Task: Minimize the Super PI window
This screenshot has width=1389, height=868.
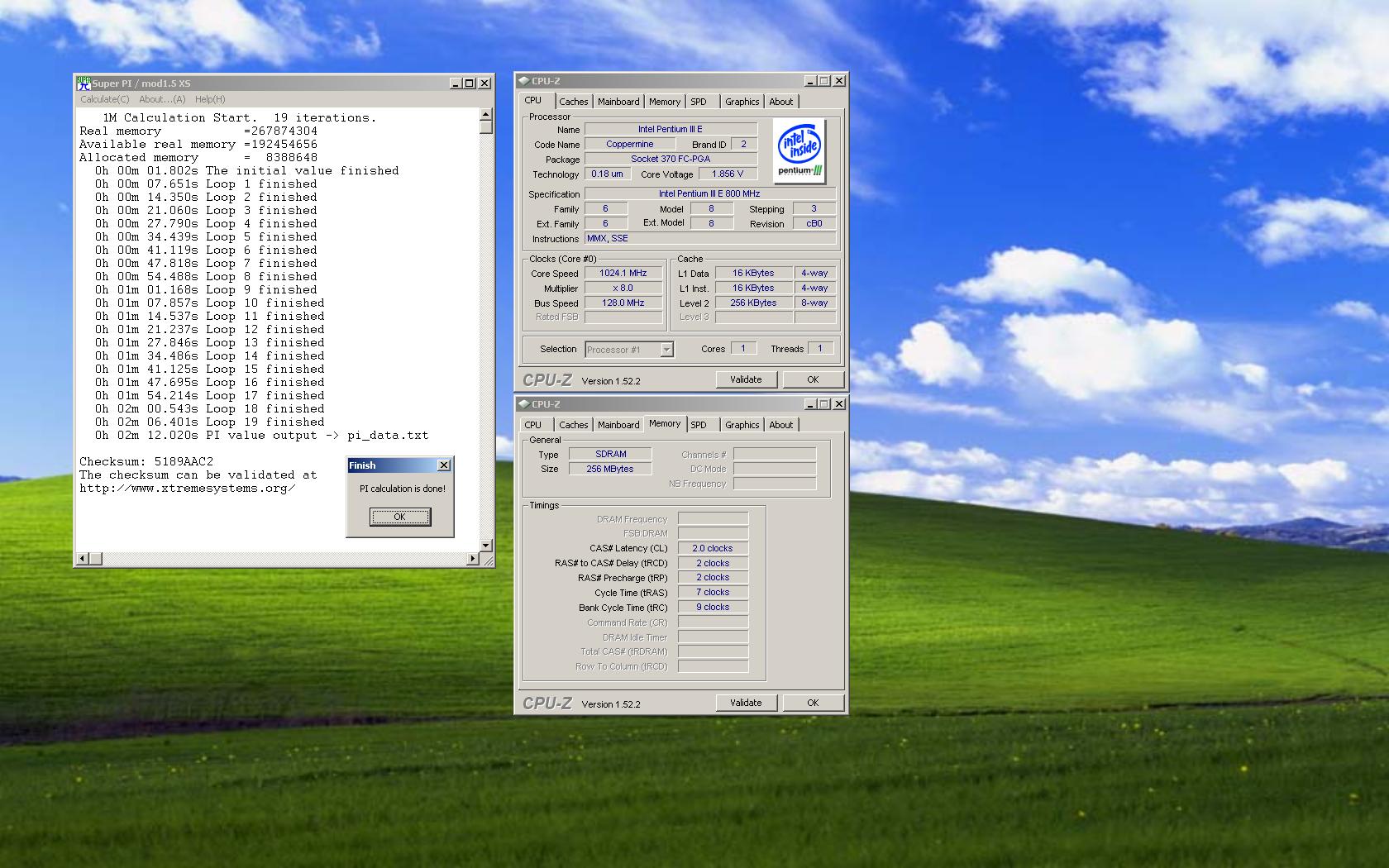Action: pos(456,83)
